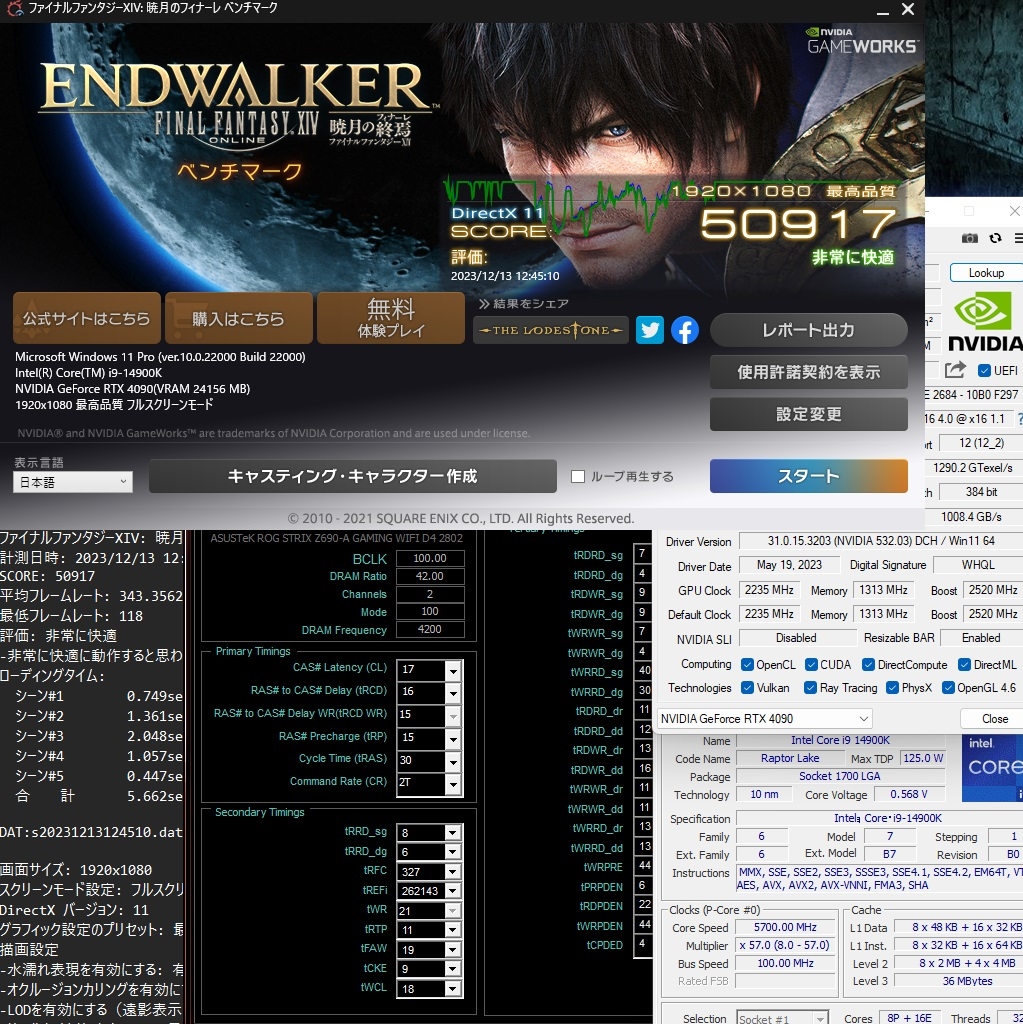Open the tRTP dropdown
1023x1024 pixels.
click(x=453, y=930)
